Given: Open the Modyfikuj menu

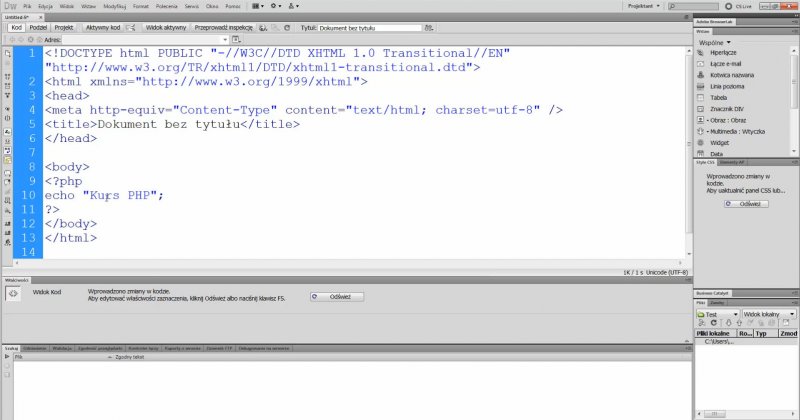Looking at the screenshot, I should click(x=114, y=6).
